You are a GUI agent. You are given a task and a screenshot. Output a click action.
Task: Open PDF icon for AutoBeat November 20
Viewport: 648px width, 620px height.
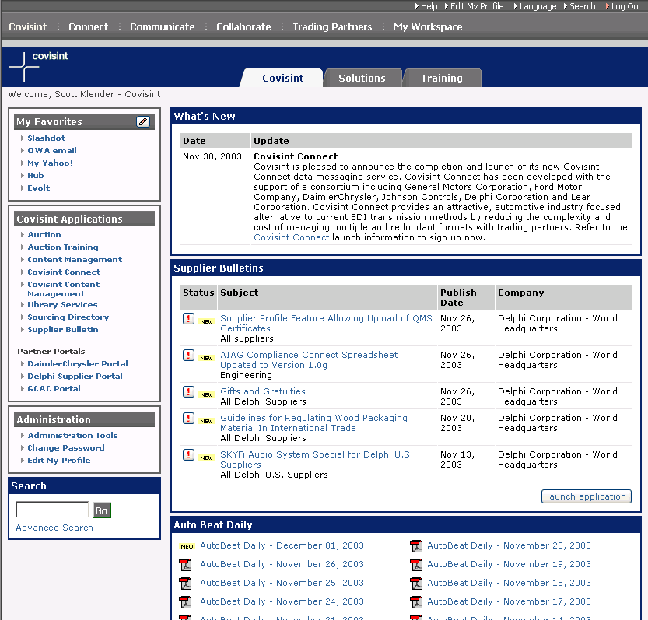click(416, 546)
